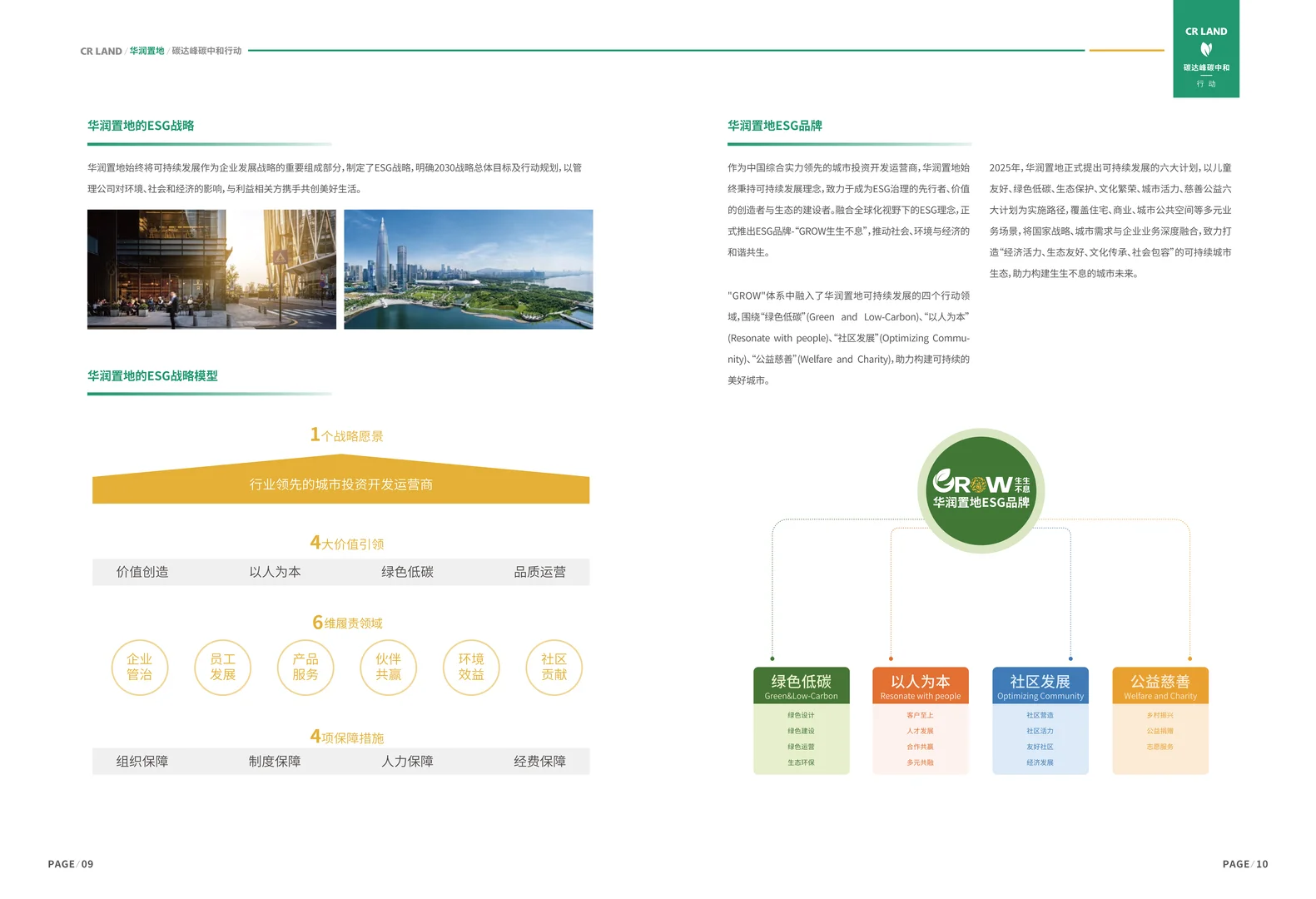The height and width of the screenshot is (899, 1316).
Task: Click 乡村振兴 in the yellow column
Action: click(1160, 715)
